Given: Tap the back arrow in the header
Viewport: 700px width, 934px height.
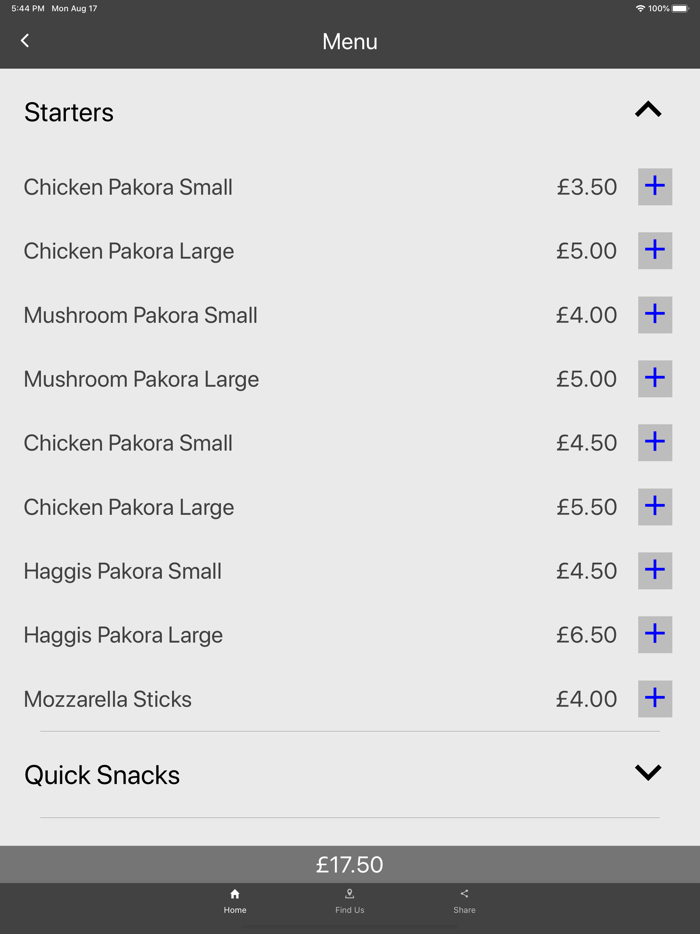Looking at the screenshot, I should click(25, 41).
